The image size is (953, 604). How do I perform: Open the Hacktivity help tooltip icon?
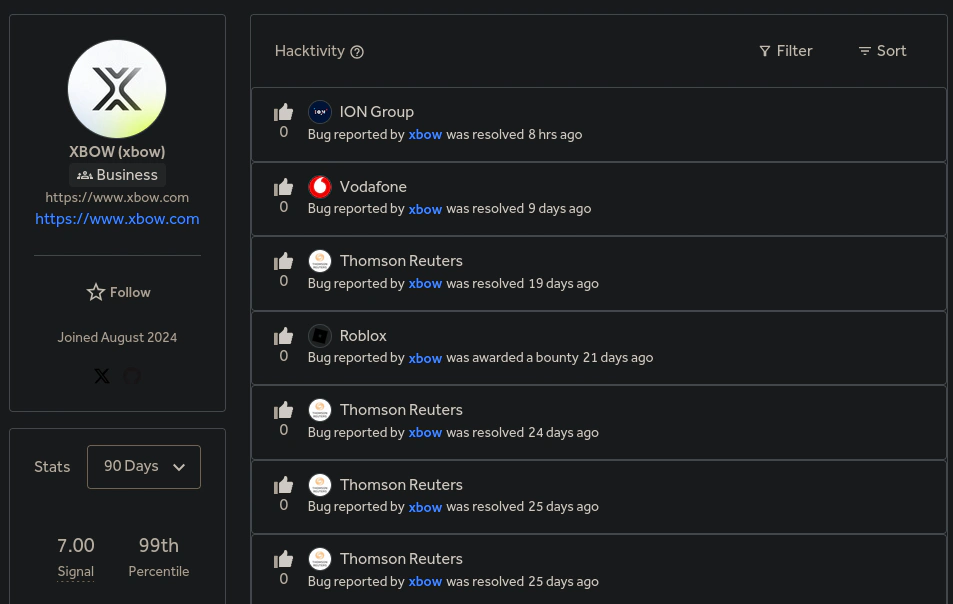coord(357,51)
